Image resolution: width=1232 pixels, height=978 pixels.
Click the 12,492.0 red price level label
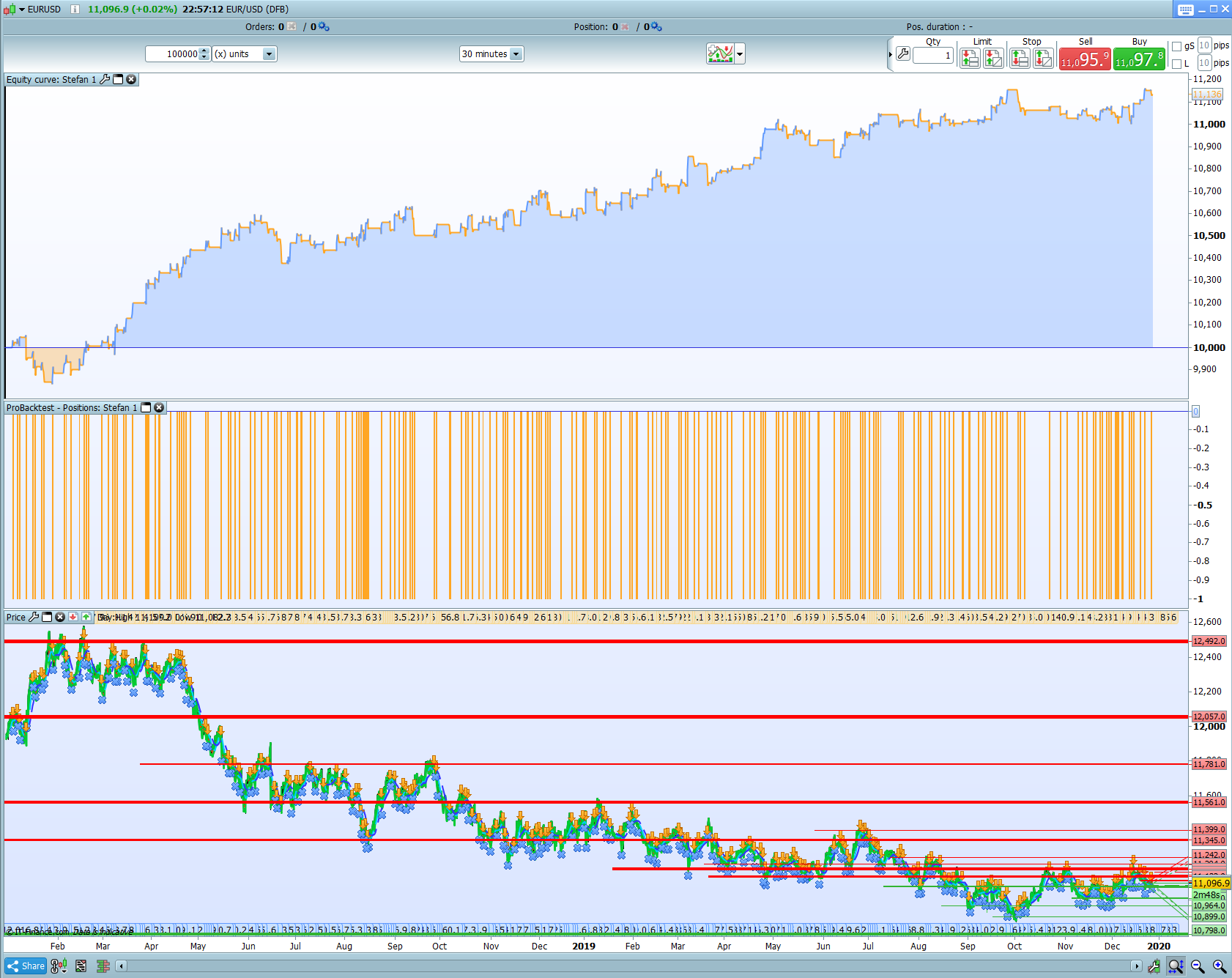coord(1209,641)
